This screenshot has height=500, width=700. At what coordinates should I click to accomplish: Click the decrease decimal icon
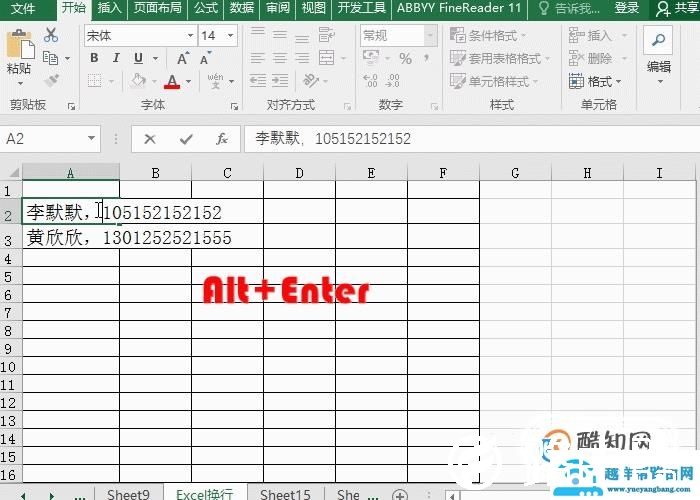tap(392, 81)
